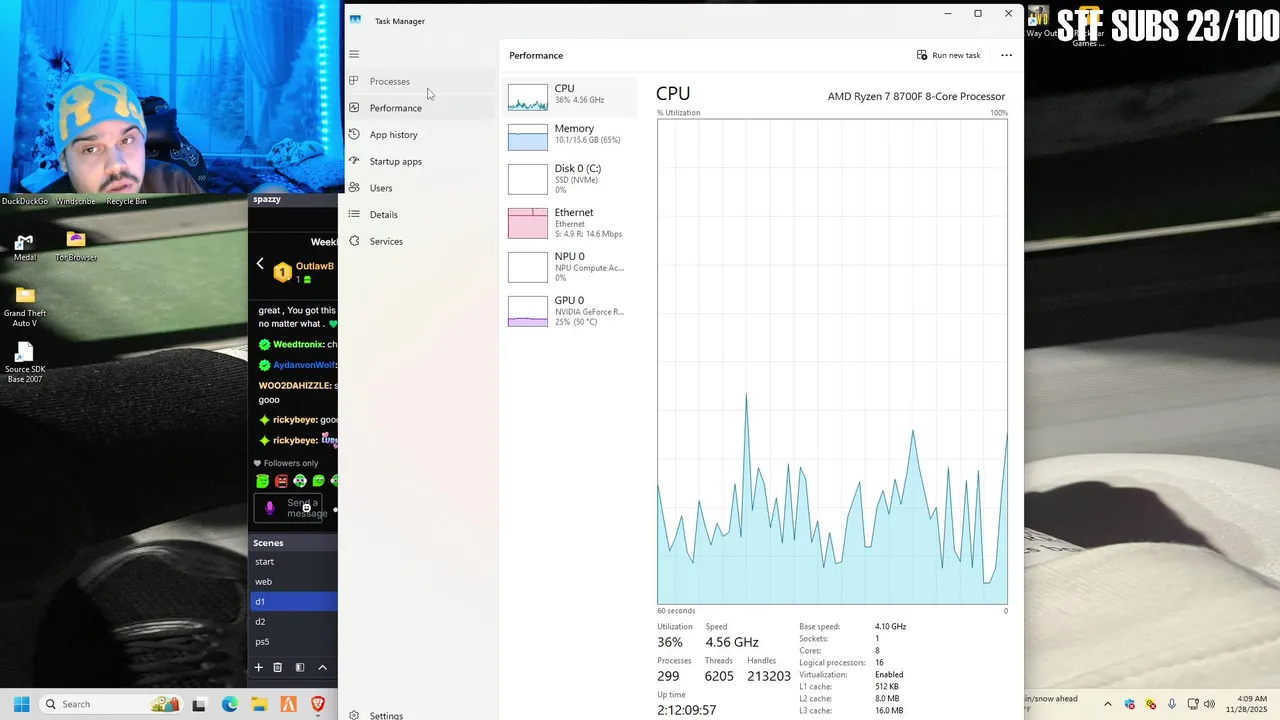Image resolution: width=1280 pixels, height=720 pixels.
Task: Select the web scene
Action: [294, 582]
